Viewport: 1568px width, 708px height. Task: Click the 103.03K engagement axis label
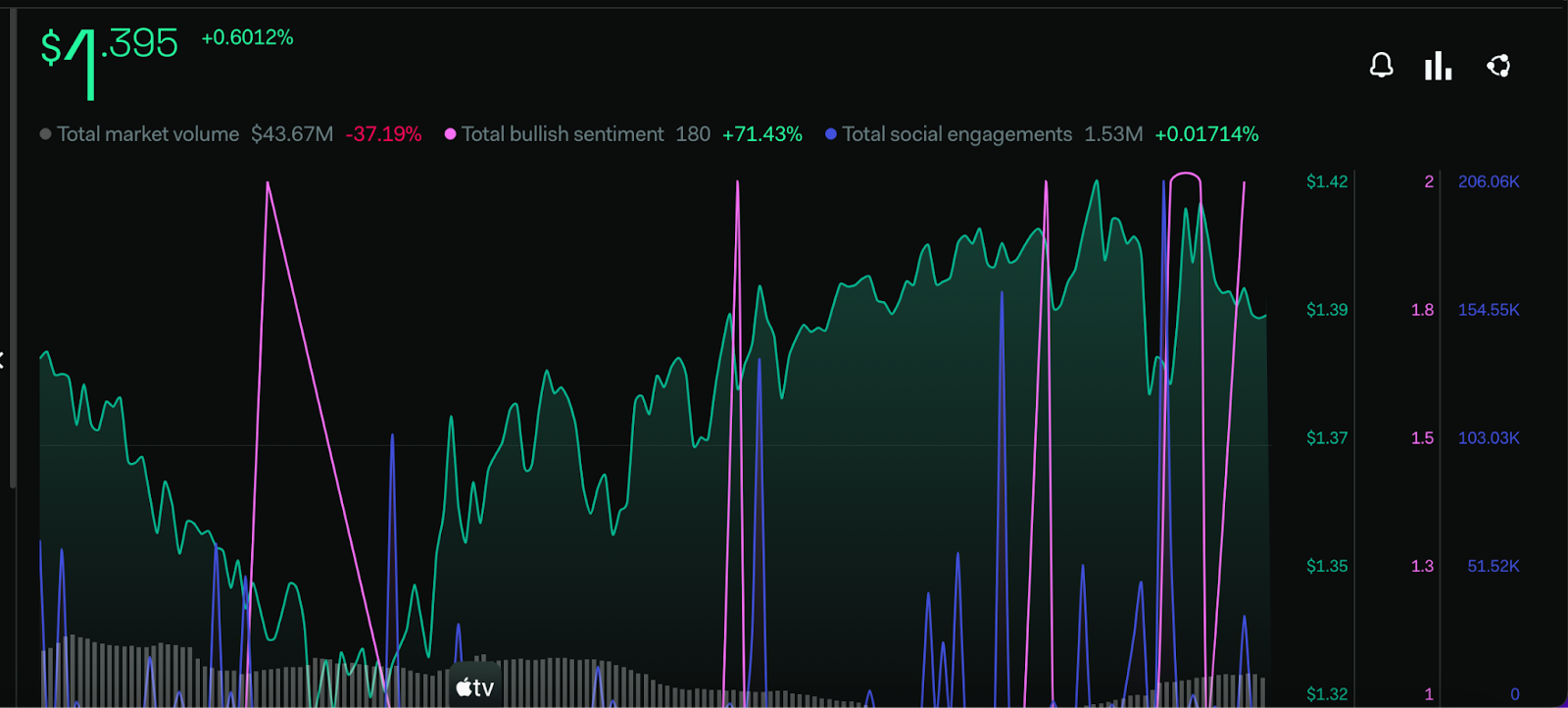coord(1489,438)
